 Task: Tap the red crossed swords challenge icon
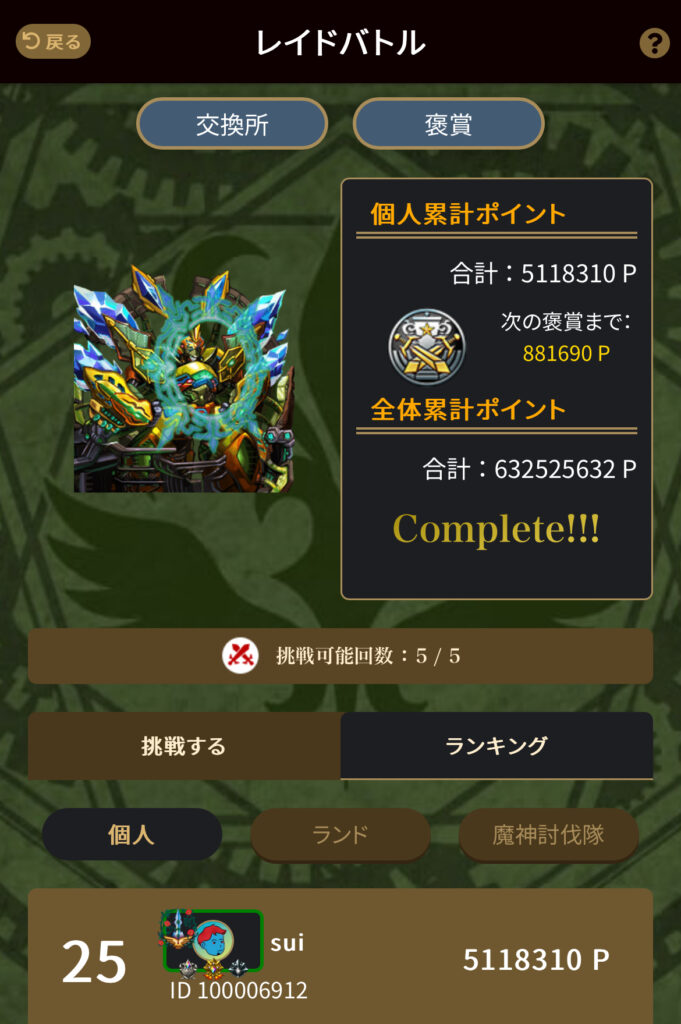(x=240, y=656)
